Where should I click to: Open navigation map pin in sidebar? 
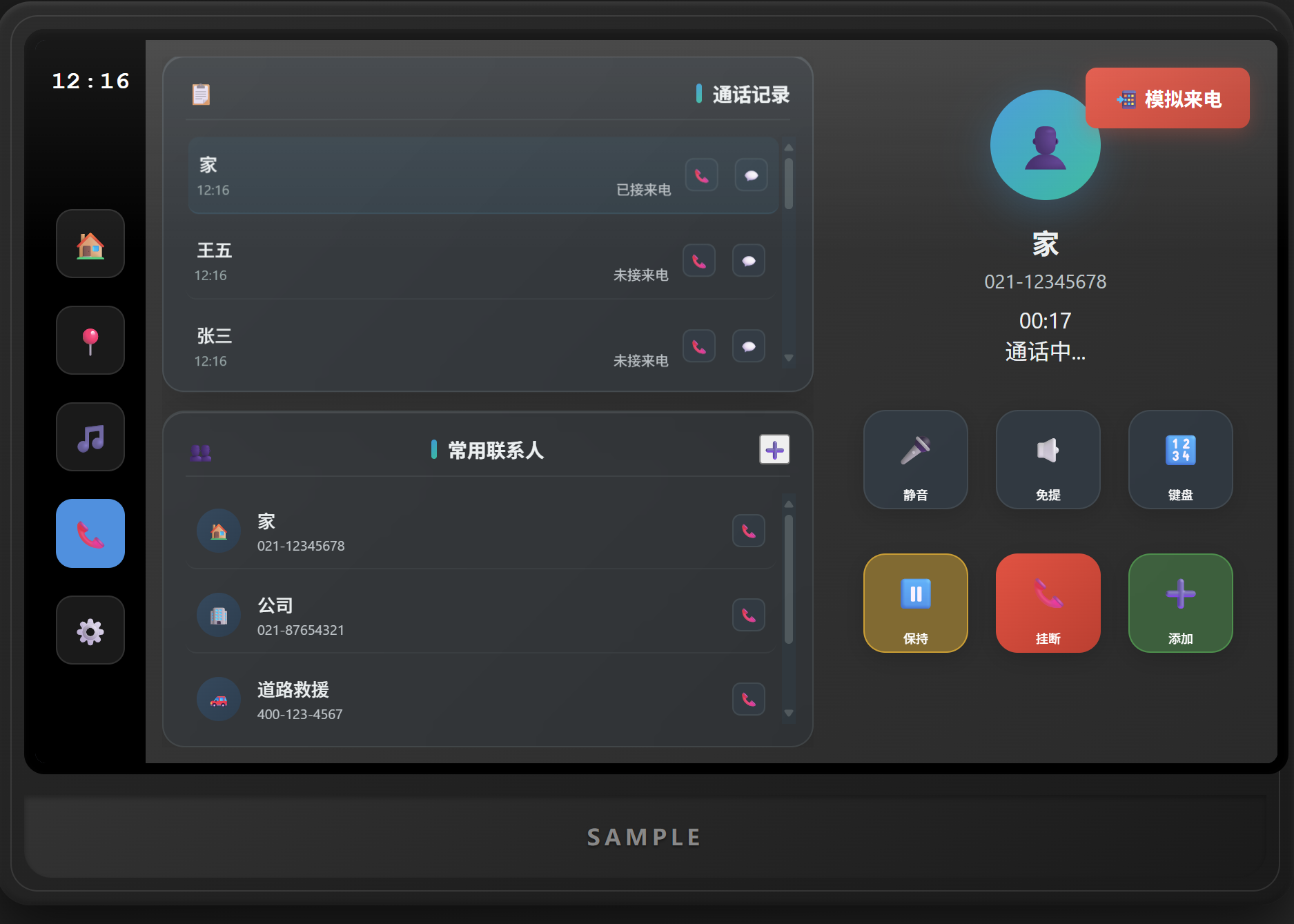(90, 340)
